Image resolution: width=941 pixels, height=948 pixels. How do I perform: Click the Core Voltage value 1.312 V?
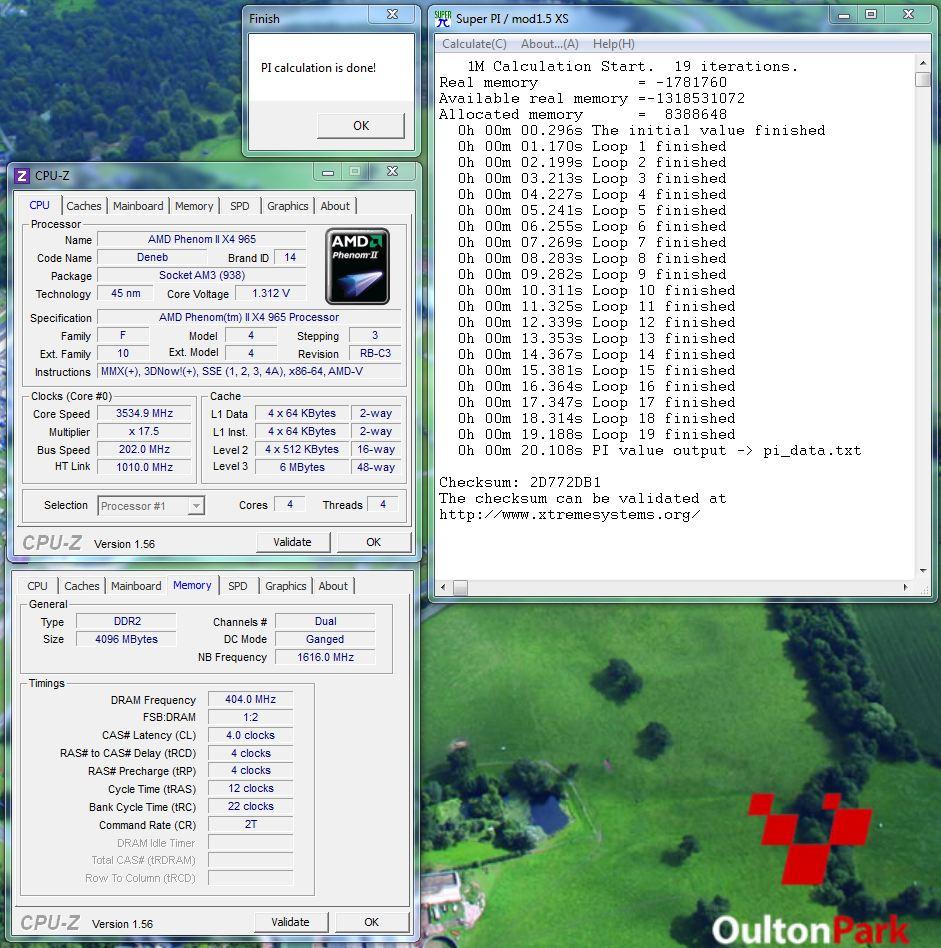coord(271,293)
